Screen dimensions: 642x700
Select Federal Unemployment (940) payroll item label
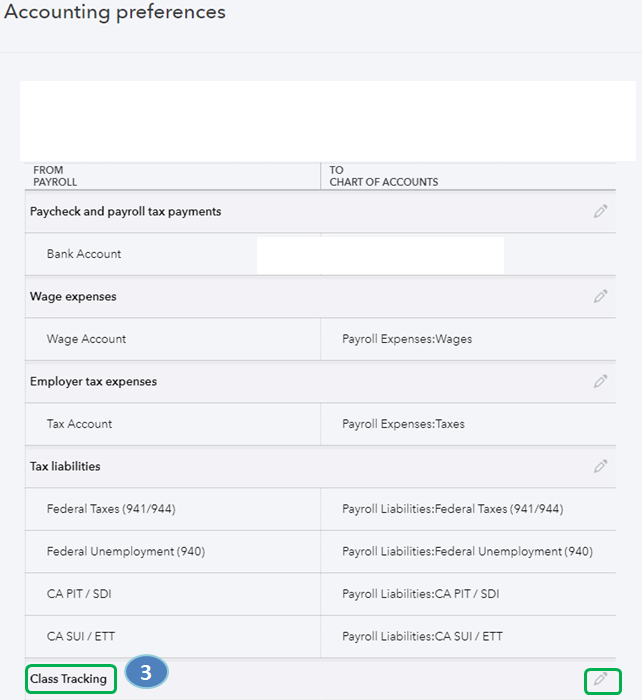click(x=126, y=551)
